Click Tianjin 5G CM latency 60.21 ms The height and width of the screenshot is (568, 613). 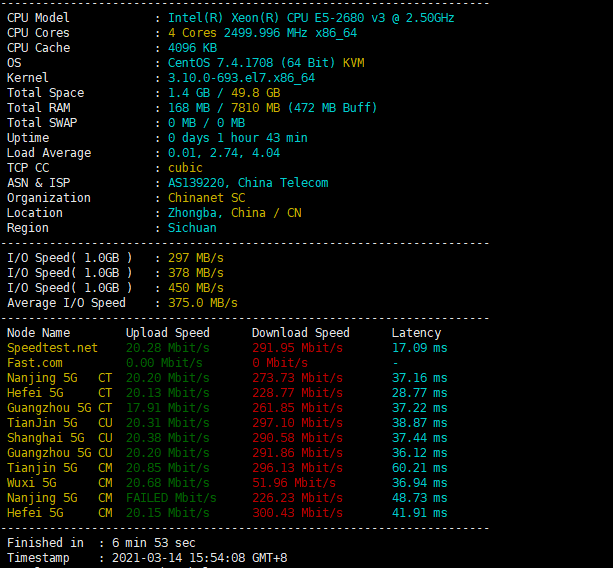419,468
